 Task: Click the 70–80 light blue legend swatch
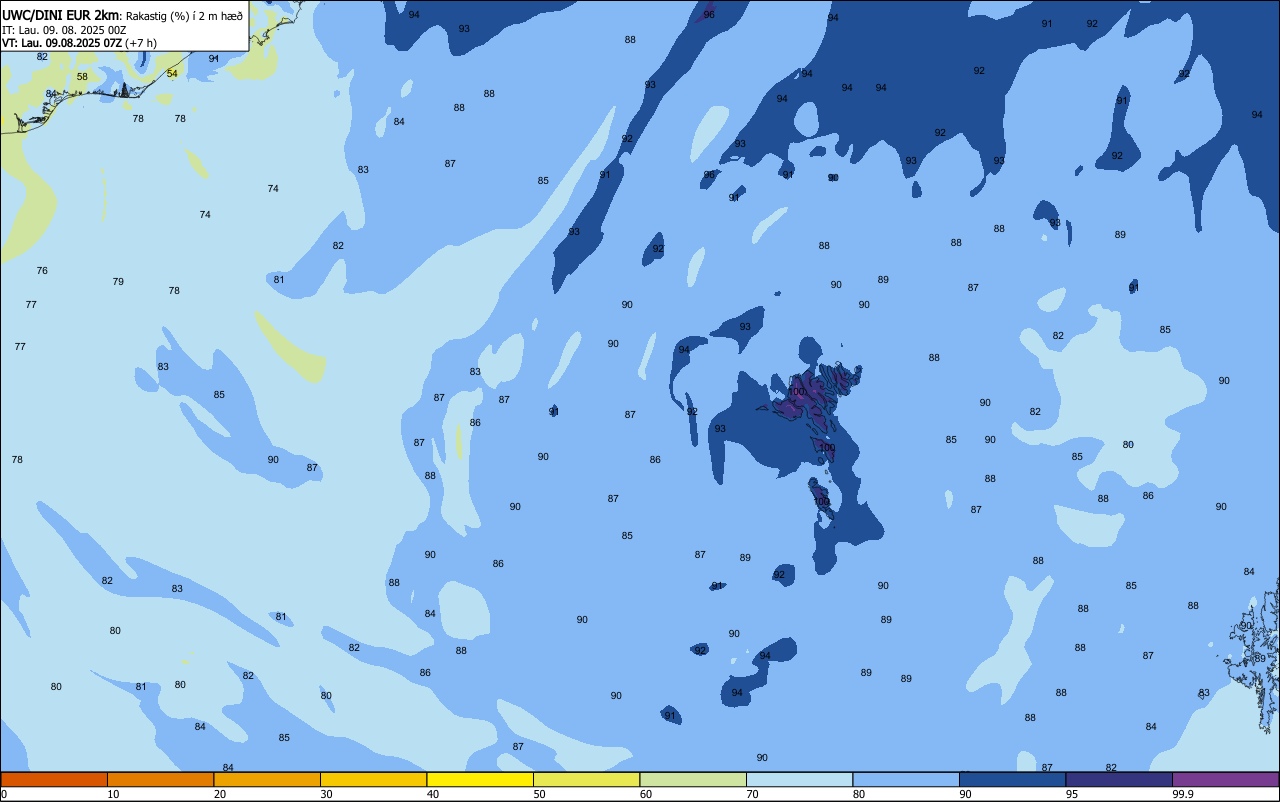(x=799, y=779)
